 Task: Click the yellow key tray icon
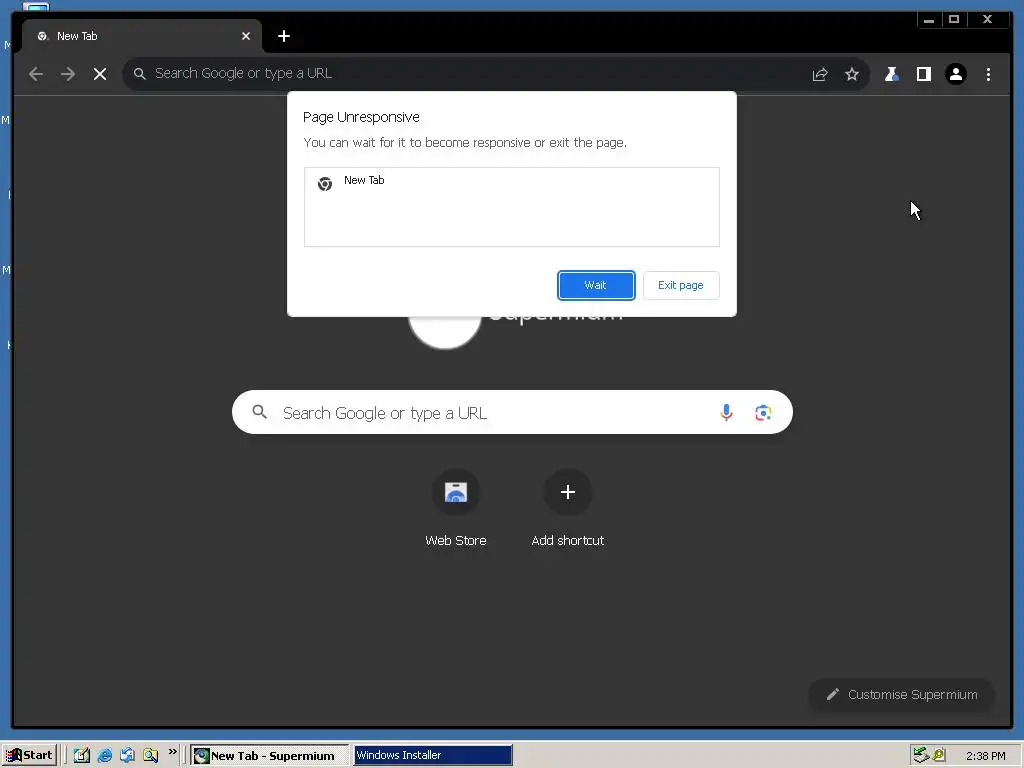(x=939, y=756)
